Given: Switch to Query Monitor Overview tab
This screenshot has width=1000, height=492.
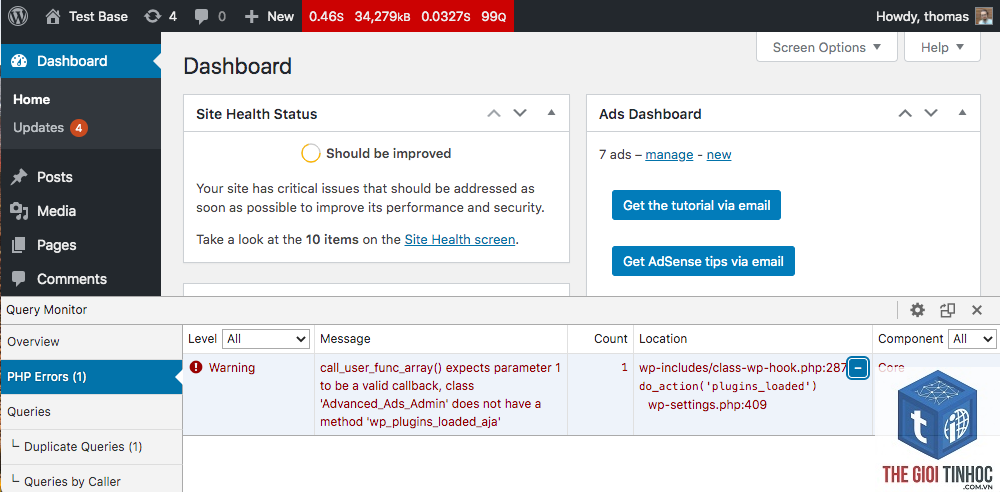Looking at the screenshot, I should tap(91, 341).
